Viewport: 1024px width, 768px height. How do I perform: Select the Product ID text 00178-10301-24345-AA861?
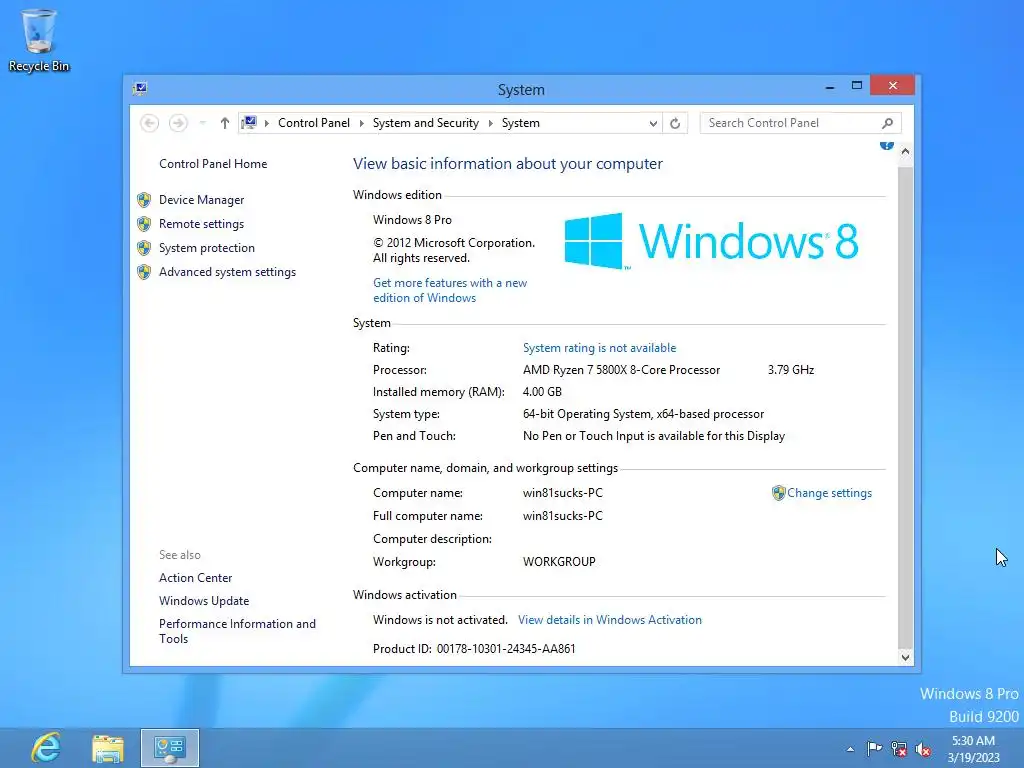[x=506, y=649]
